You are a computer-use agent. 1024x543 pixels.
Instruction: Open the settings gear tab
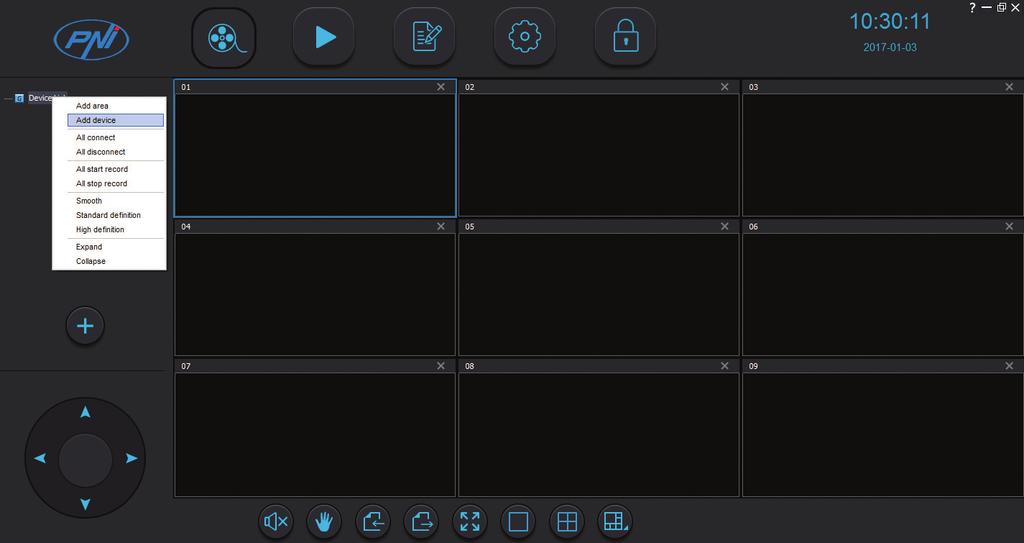[x=524, y=37]
